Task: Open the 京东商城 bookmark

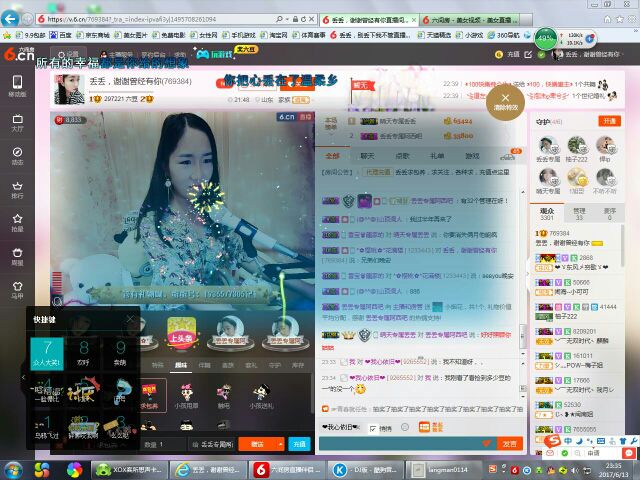Action: [93, 35]
